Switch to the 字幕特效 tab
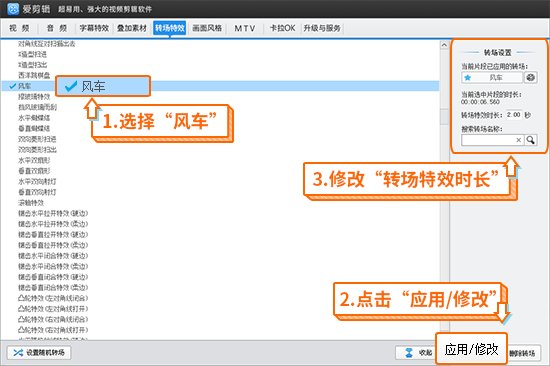 94,28
